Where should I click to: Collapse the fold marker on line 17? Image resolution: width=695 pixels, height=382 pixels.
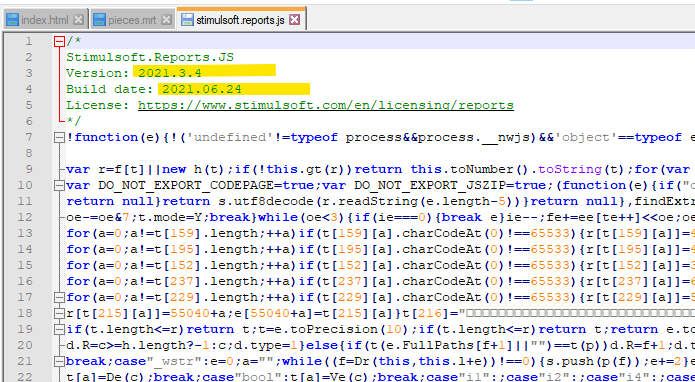click(59, 297)
